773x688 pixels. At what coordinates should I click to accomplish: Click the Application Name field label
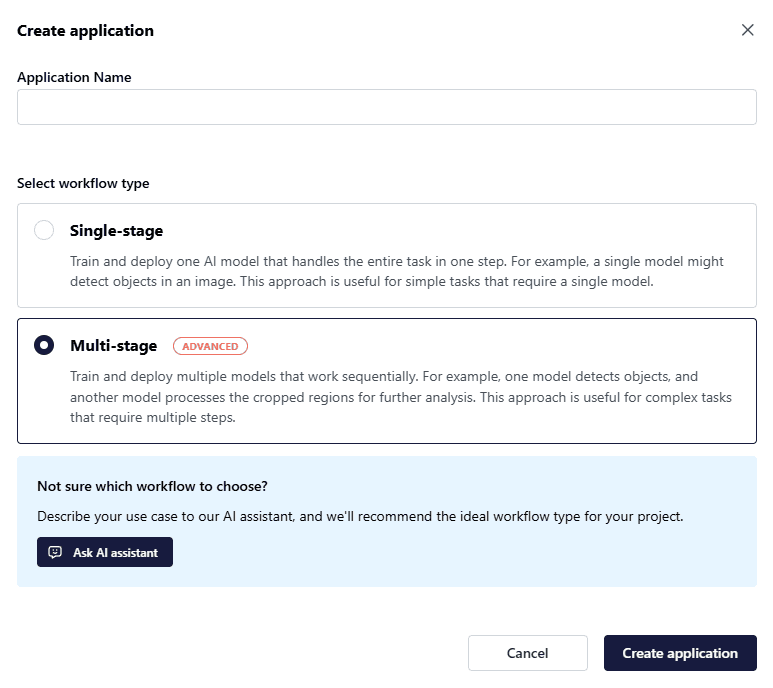coord(74,77)
